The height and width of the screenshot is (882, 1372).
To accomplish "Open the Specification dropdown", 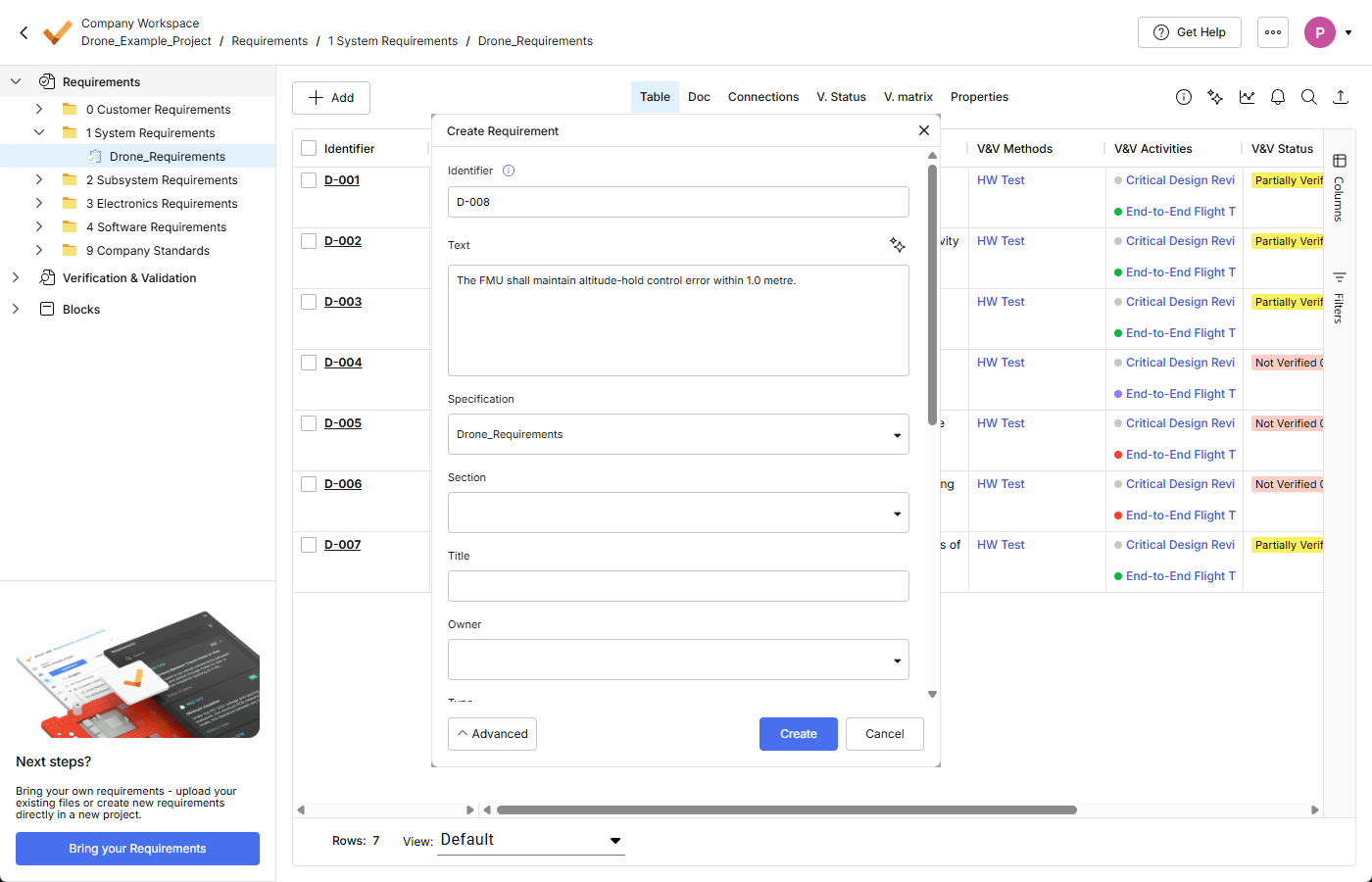I will click(678, 434).
